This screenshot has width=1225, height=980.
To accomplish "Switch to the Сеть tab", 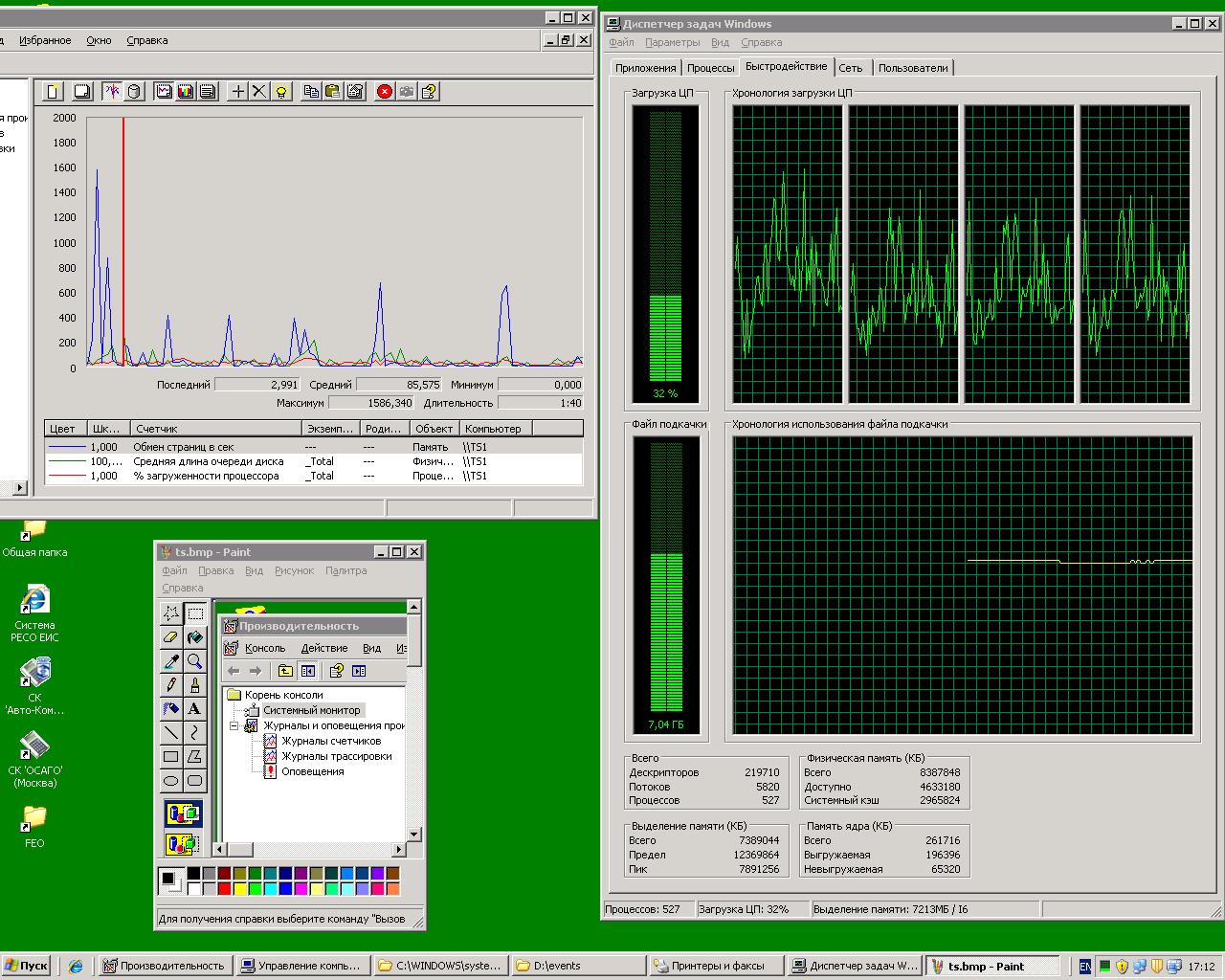I will coord(851,68).
